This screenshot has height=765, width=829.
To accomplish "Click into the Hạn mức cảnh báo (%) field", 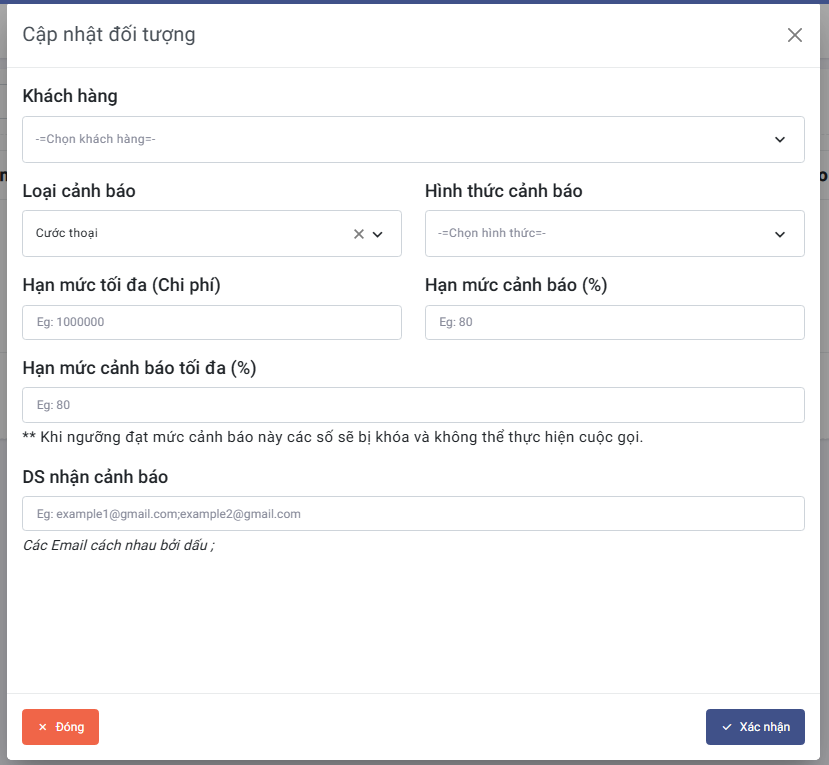I will point(614,322).
